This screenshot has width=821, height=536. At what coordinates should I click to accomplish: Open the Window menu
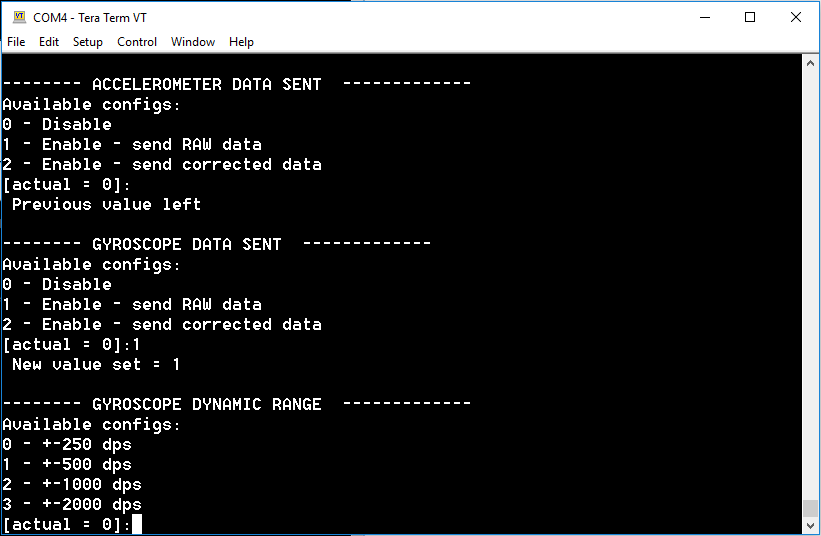tap(193, 42)
